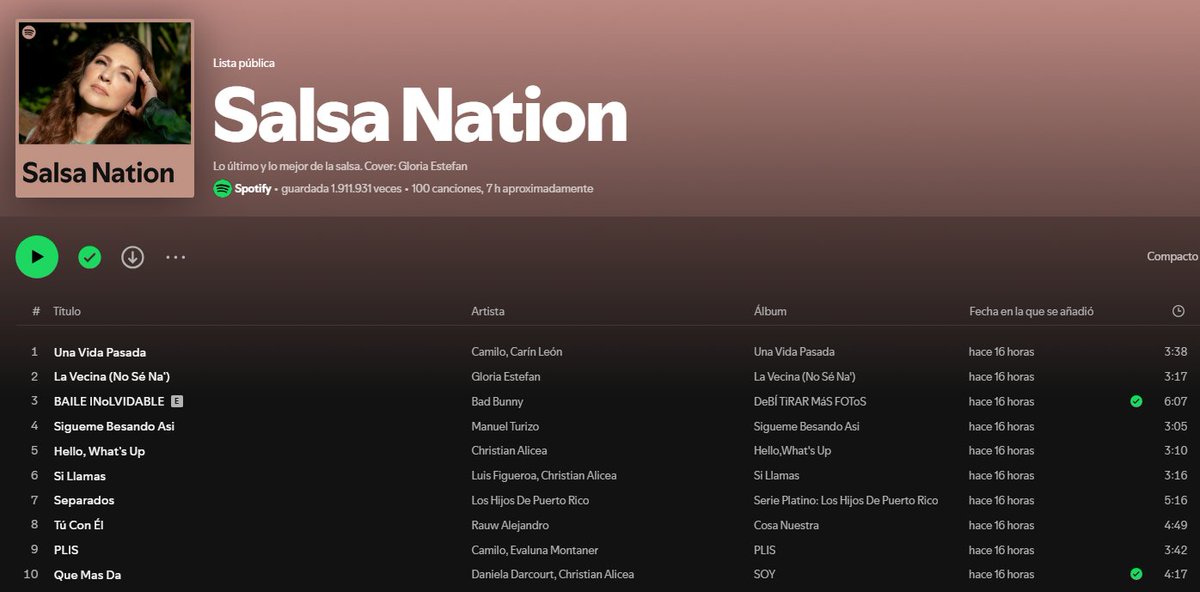Select track Sigueme Besando Asi
This screenshot has width=1200, height=592.
click(114, 426)
